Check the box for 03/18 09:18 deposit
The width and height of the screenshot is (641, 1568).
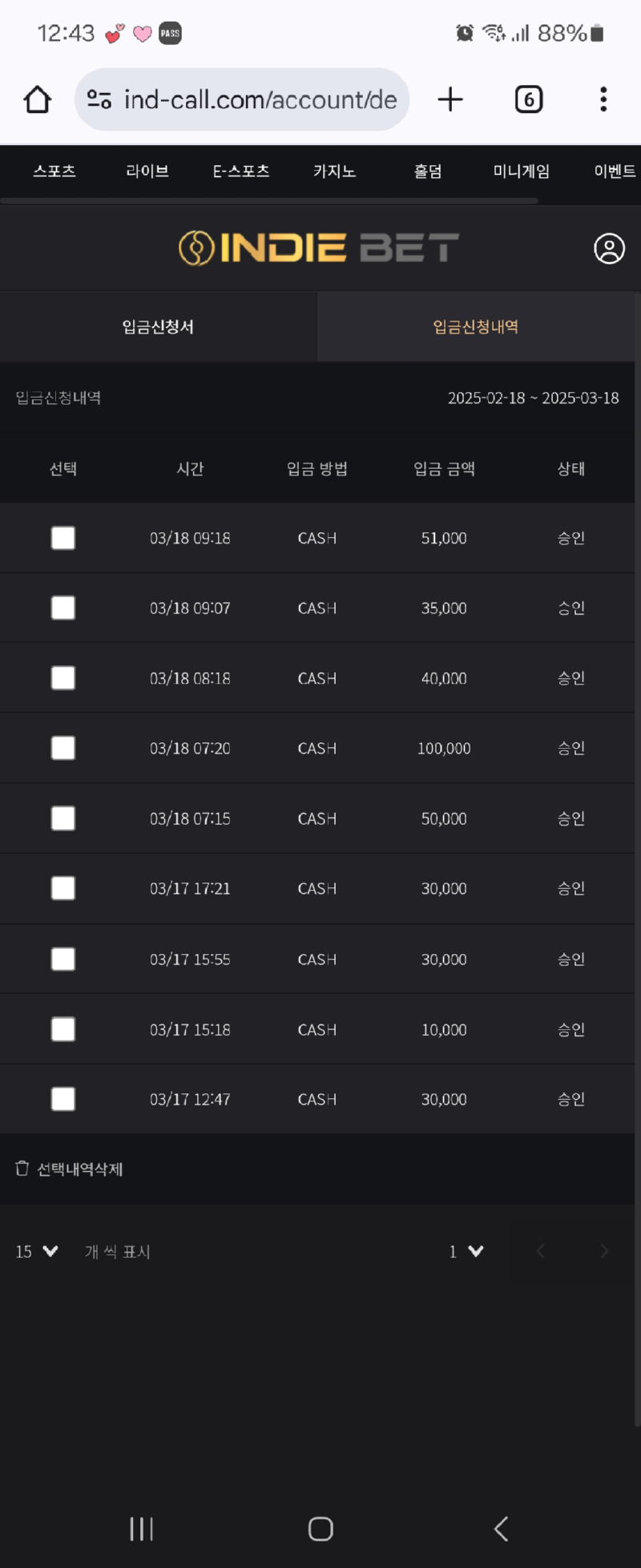[63, 538]
